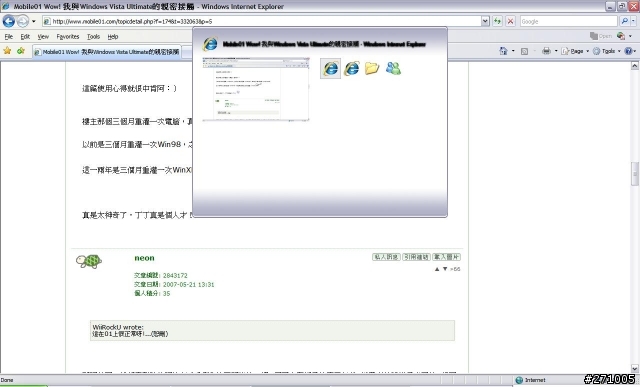Click the green Refresh page icon
Image resolution: width=640 pixels, height=387 pixels.
coord(497,21)
